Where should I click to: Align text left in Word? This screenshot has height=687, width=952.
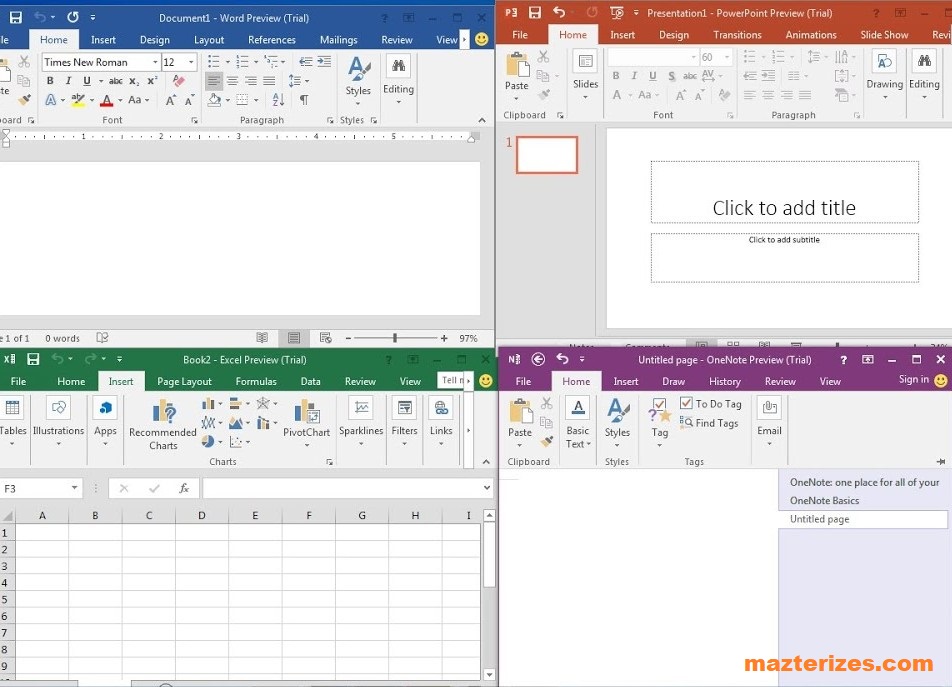pyautogui.click(x=214, y=81)
